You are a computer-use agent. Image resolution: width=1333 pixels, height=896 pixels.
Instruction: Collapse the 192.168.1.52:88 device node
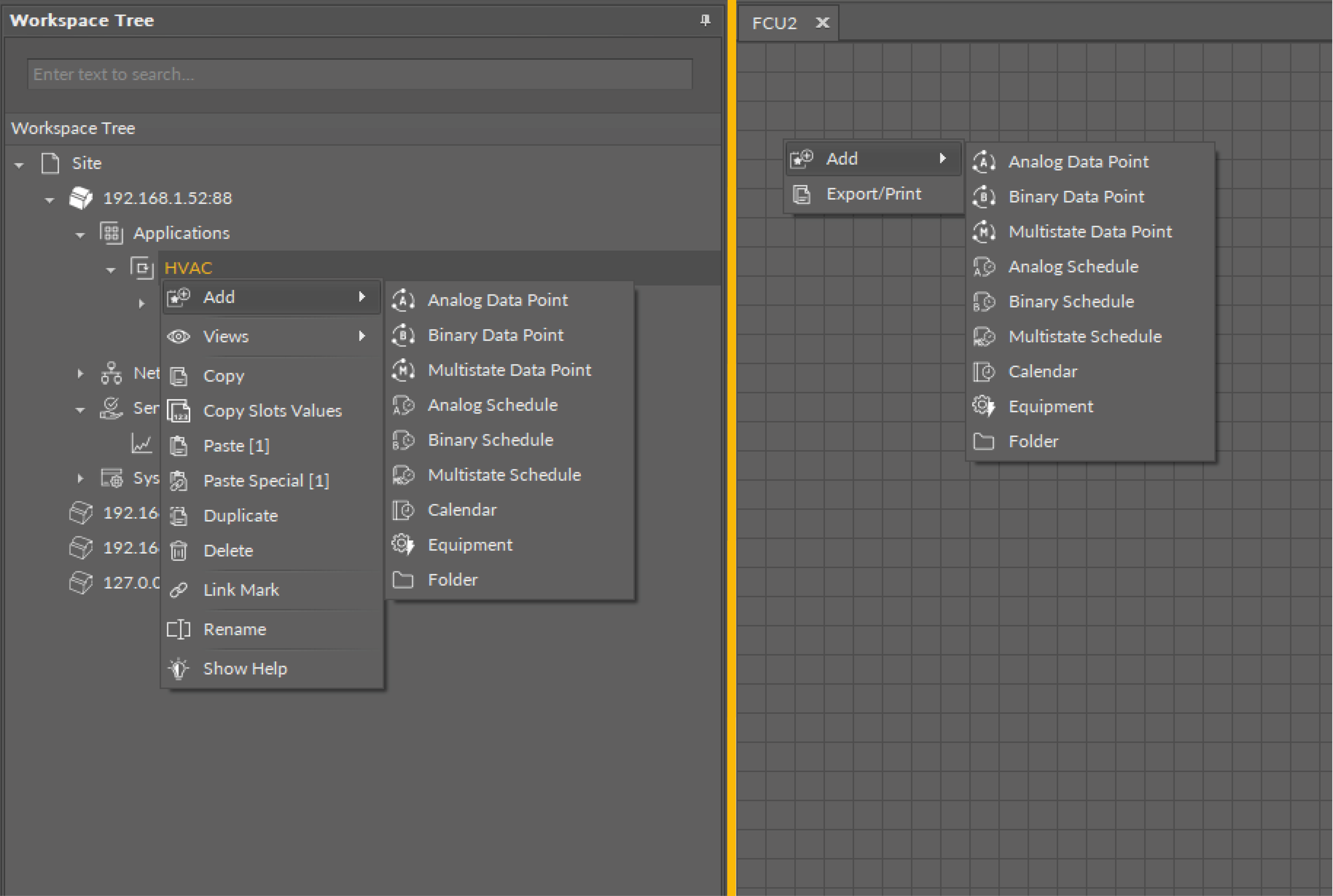[x=50, y=200]
